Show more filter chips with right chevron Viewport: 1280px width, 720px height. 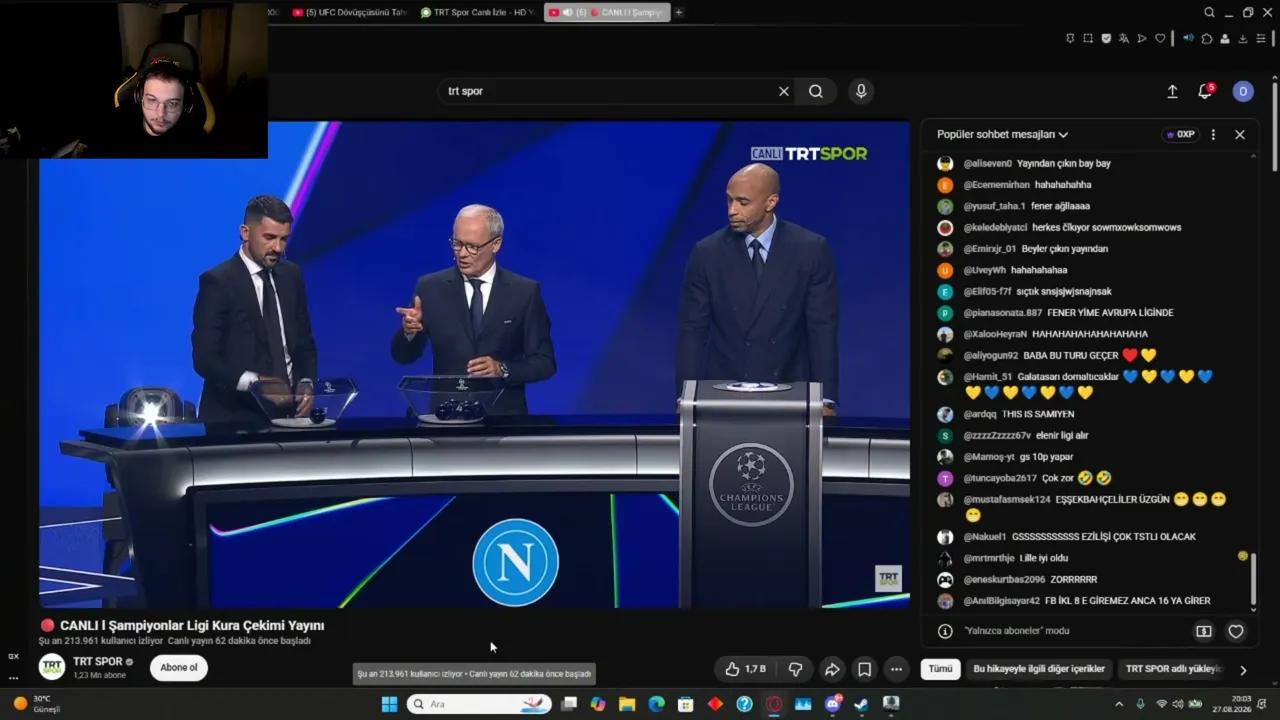point(1243,670)
